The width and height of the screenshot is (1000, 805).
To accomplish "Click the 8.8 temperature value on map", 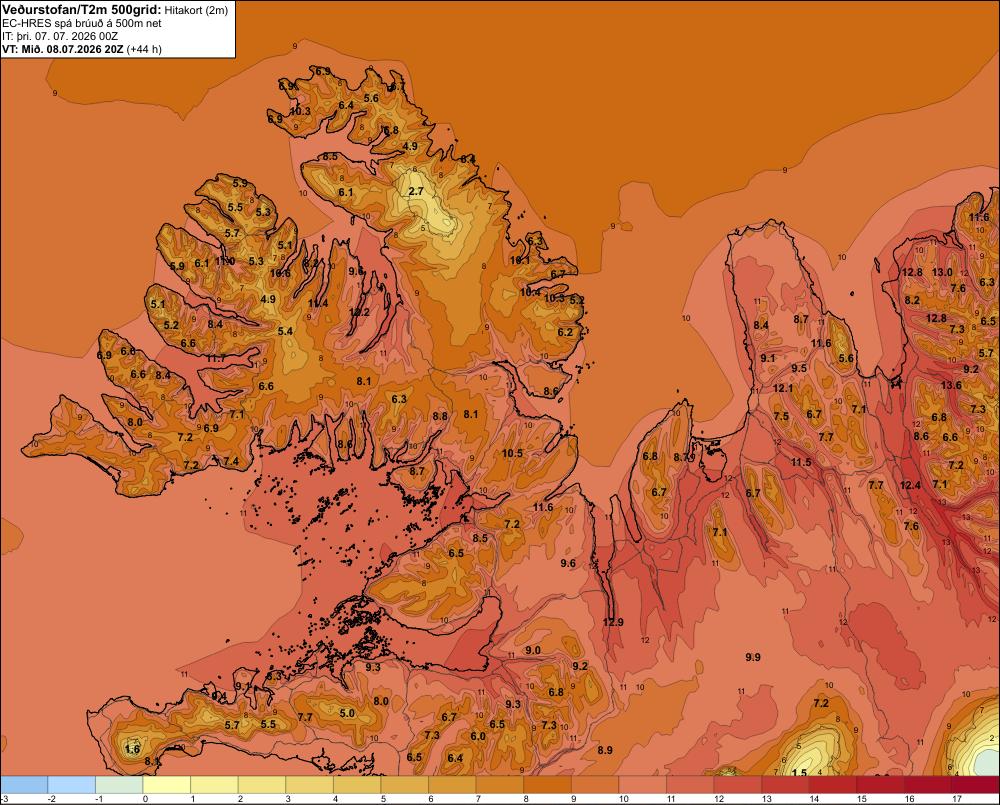I will (440, 416).
